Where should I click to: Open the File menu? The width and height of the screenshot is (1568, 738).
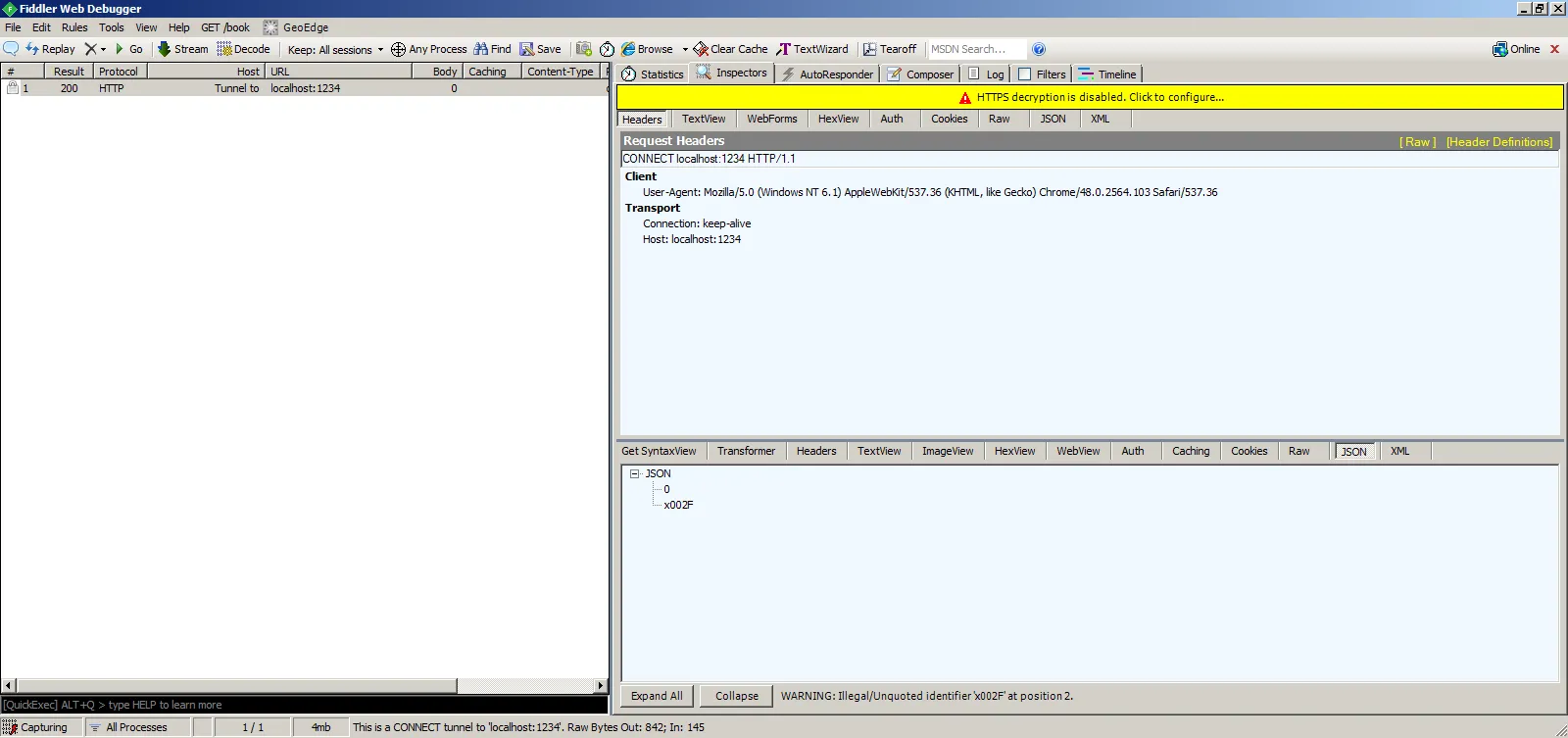point(13,27)
